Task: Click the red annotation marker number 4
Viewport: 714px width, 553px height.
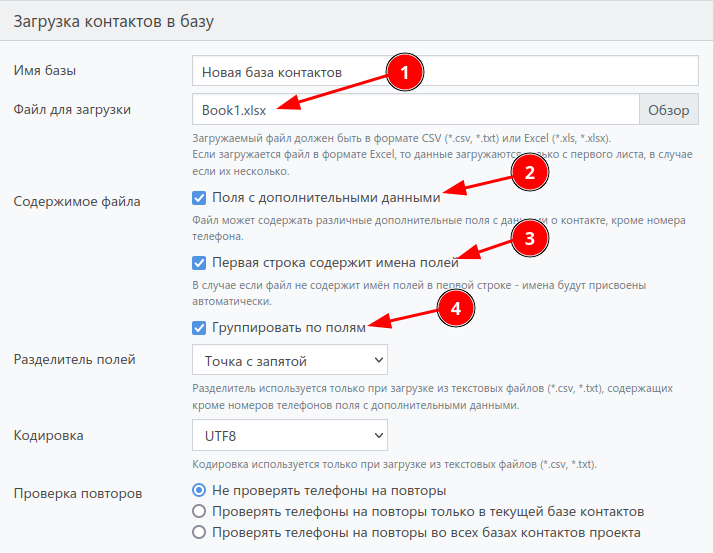Action: [456, 309]
